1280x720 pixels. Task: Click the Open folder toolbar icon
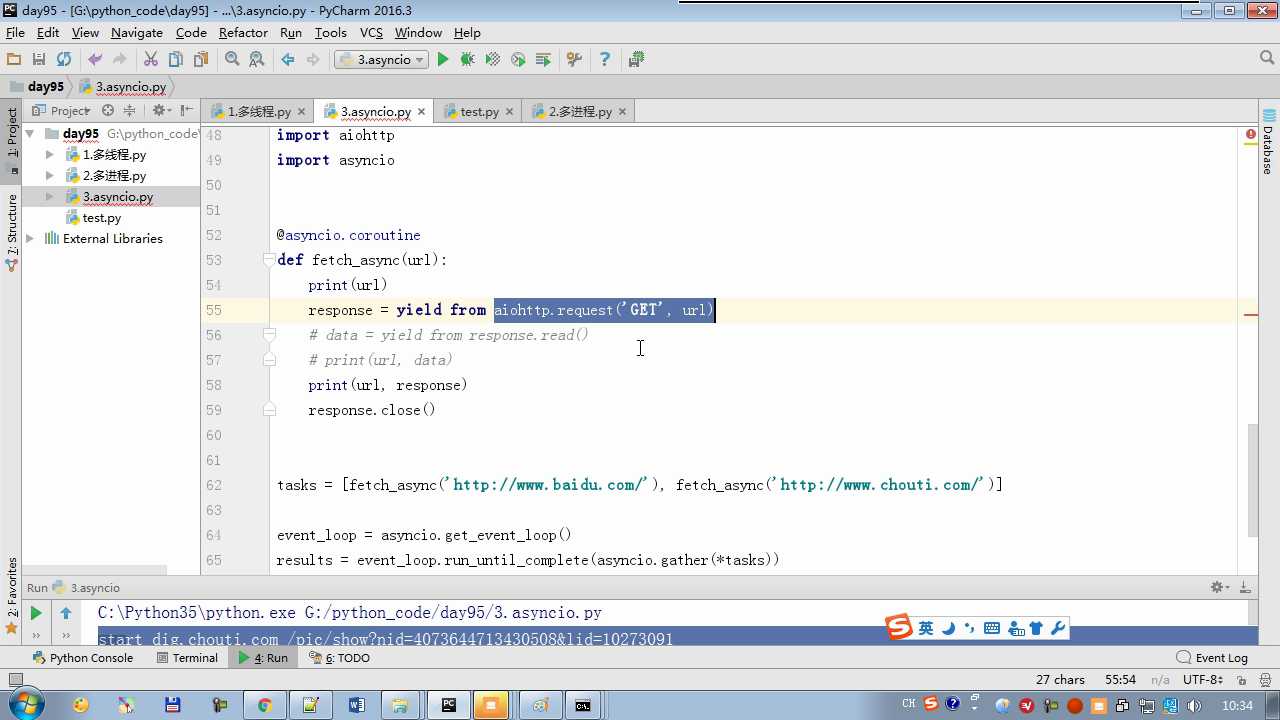[14, 60]
